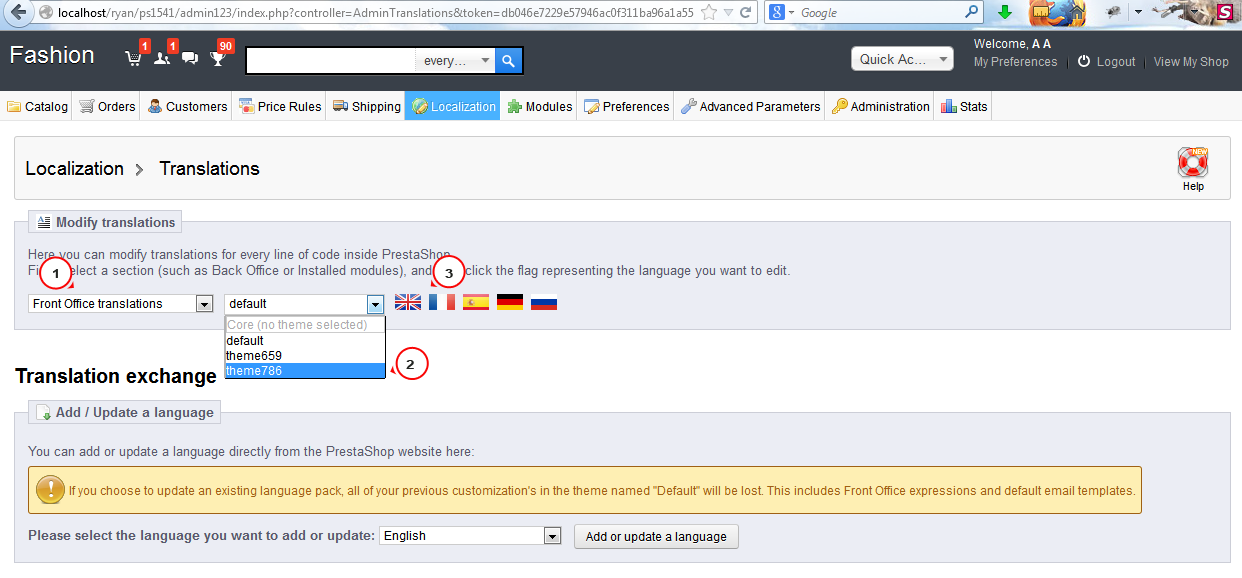Image resolution: width=1242 pixels, height=578 pixels.
Task: Open the My Preferences link
Action: tap(1015, 62)
